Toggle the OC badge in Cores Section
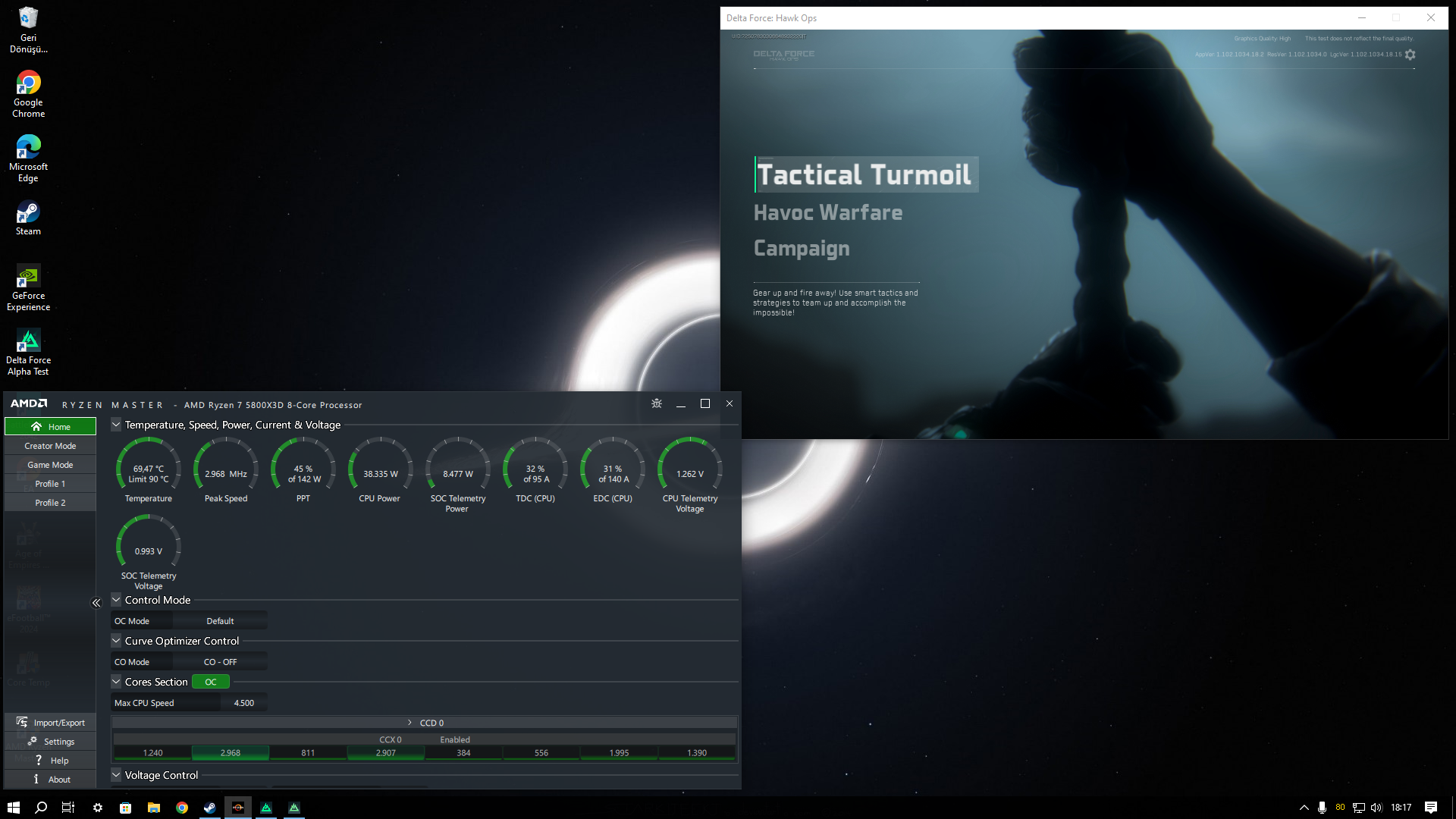Screen dimensions: 1456x819 (x=211, y=682)
